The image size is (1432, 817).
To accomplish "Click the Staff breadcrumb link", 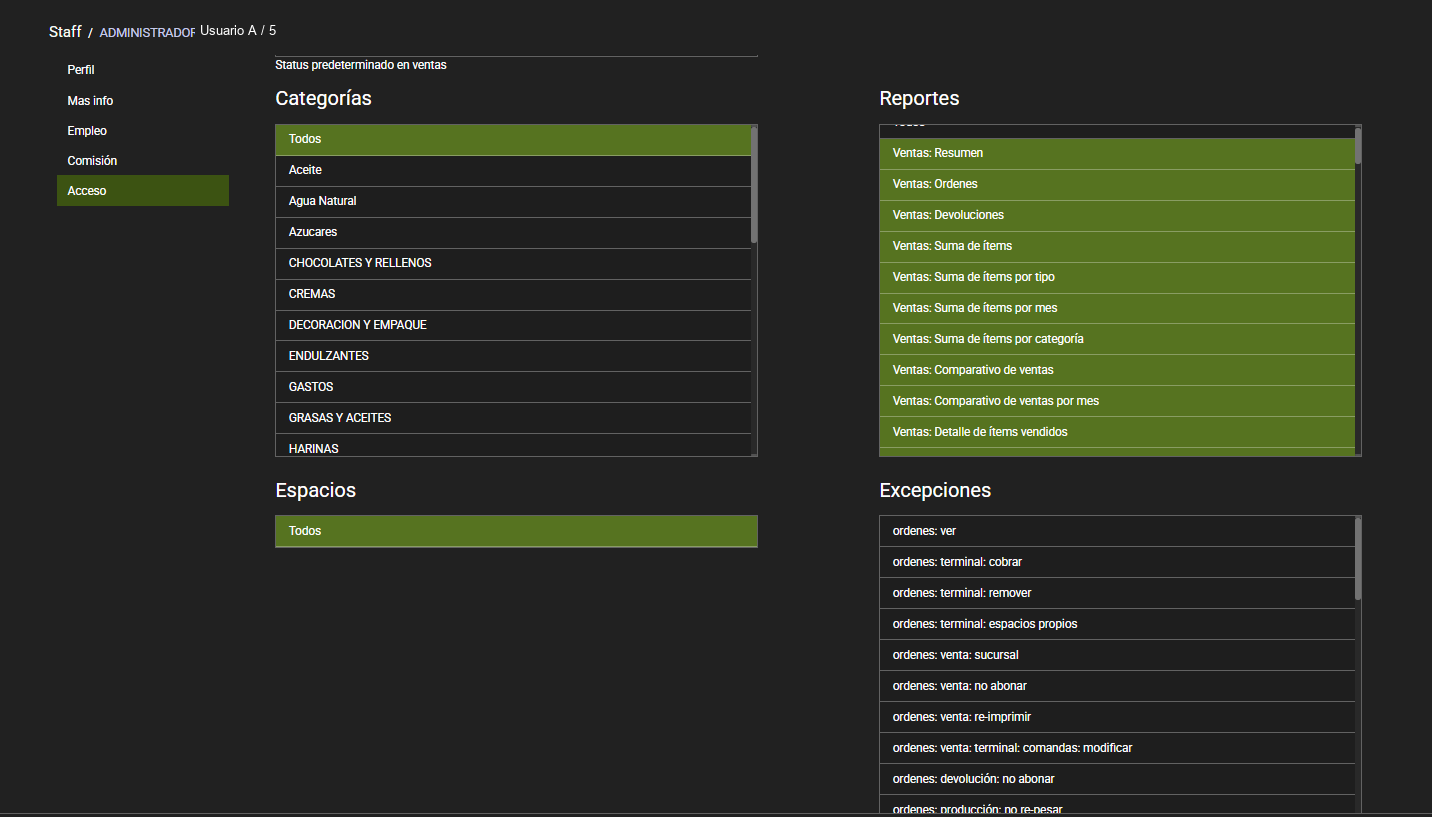I will (65, 32).
